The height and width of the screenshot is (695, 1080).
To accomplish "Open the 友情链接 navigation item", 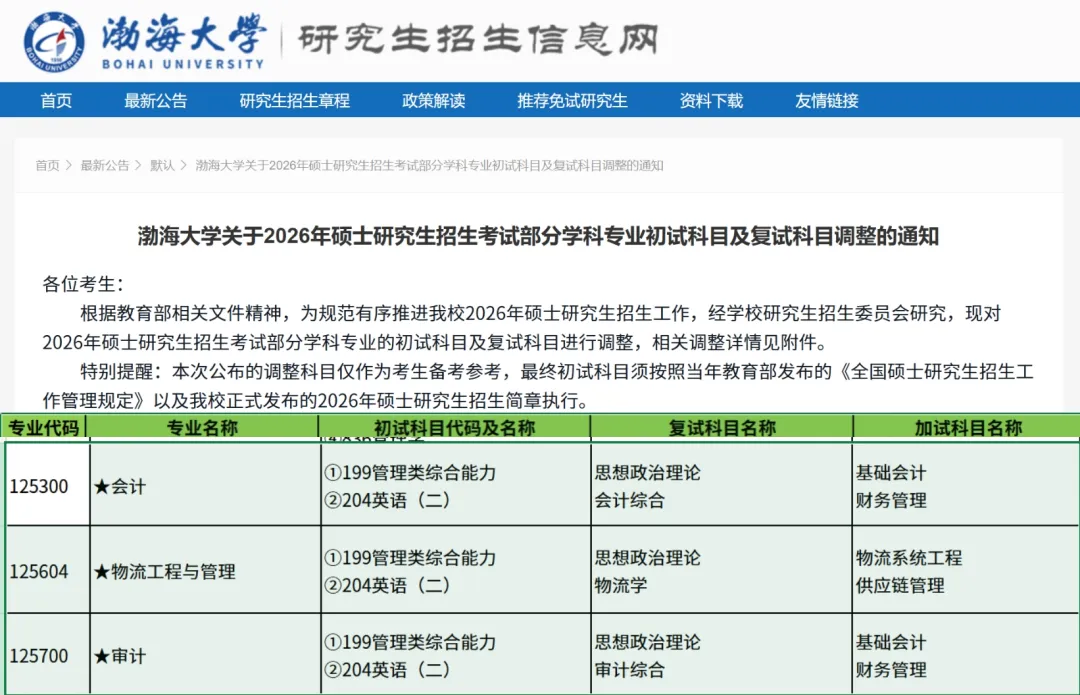I will (x=827, y=101).
